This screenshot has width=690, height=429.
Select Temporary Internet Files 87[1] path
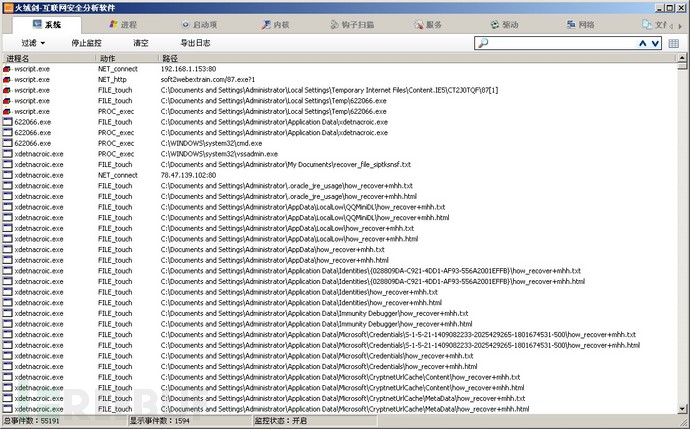[x=329, y=90]
